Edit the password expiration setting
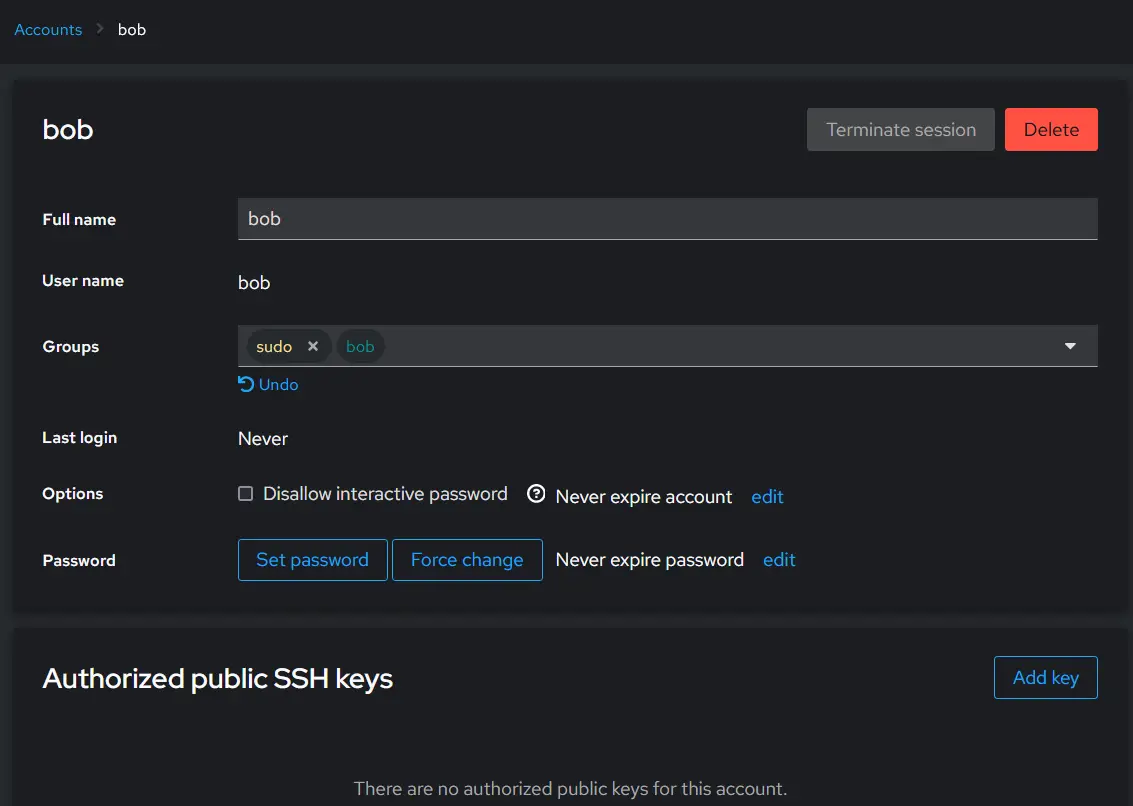The image size is (1133, 806). tap(779, 560)
